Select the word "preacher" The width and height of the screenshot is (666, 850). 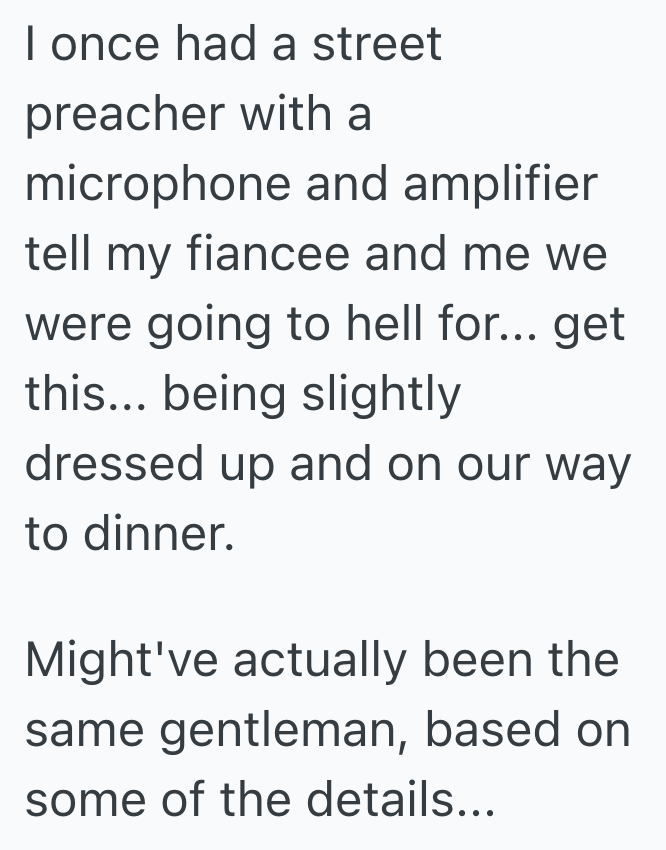pos(123,116)
